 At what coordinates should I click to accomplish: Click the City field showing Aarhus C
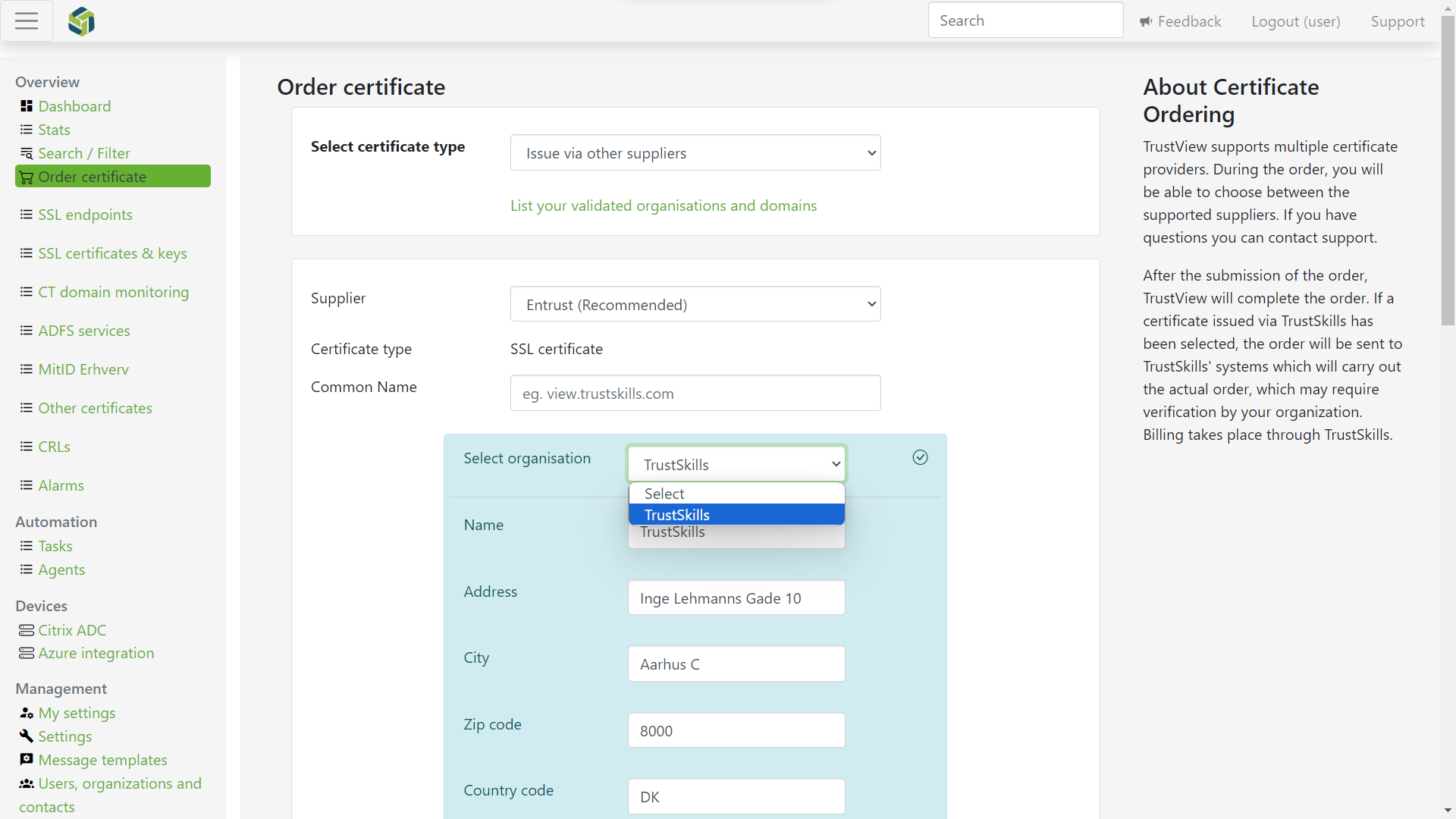(x=736, y=664)
